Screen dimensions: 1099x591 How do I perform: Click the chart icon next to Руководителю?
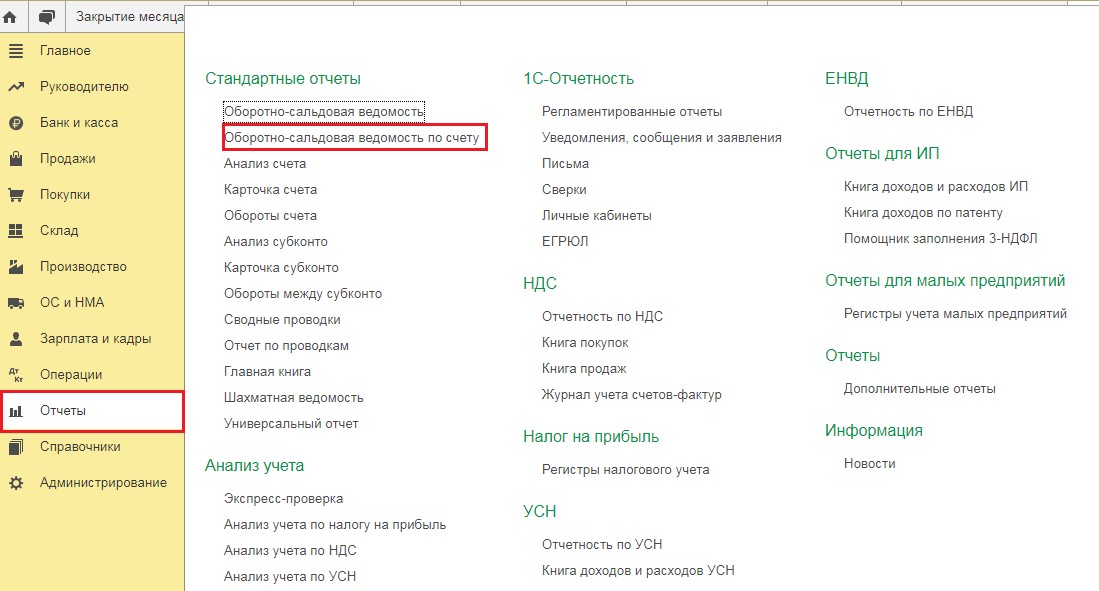click(16, 87)
